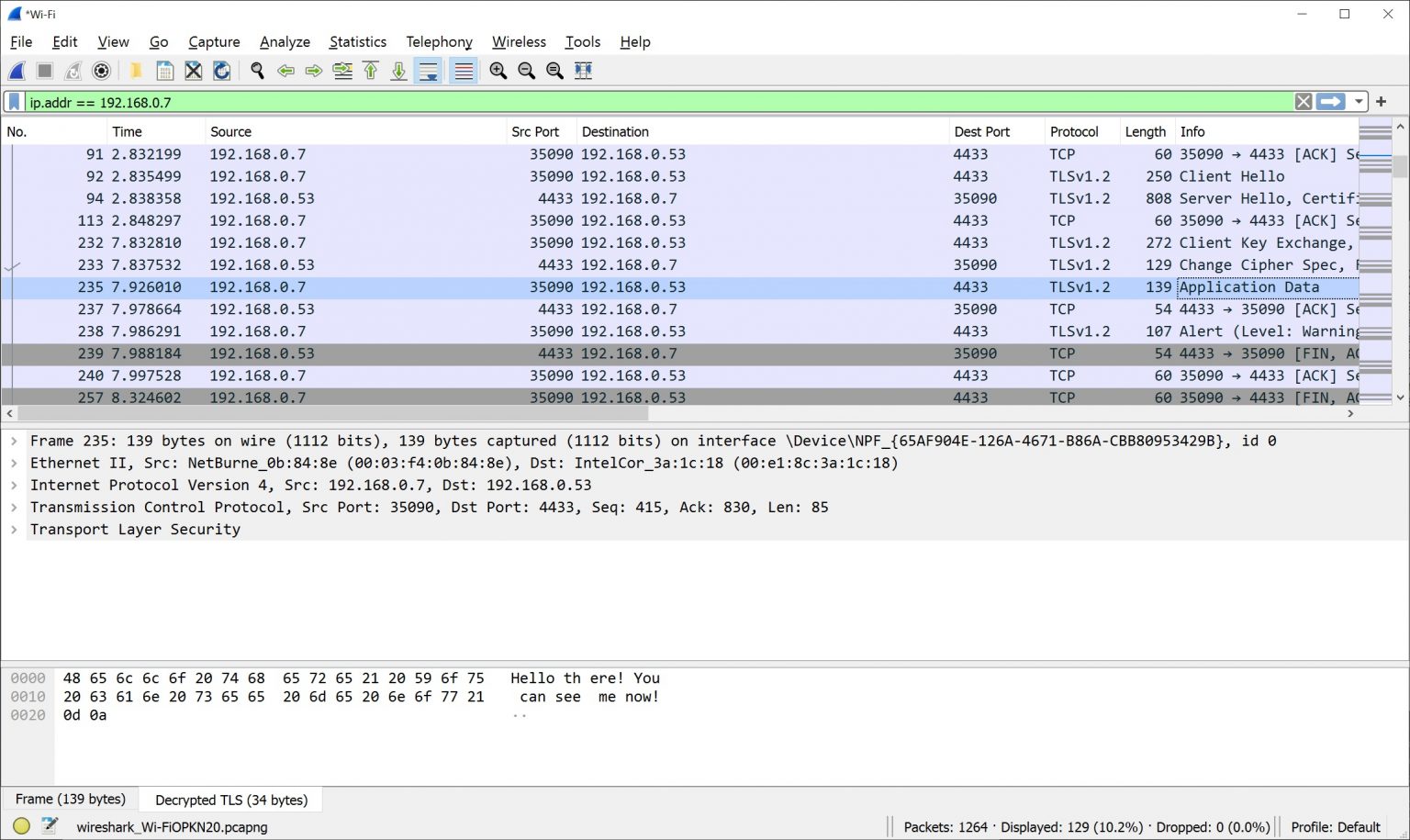Toggle packet list colorization
This screenshot has width=1410, height=840.
tap(463, 71)
